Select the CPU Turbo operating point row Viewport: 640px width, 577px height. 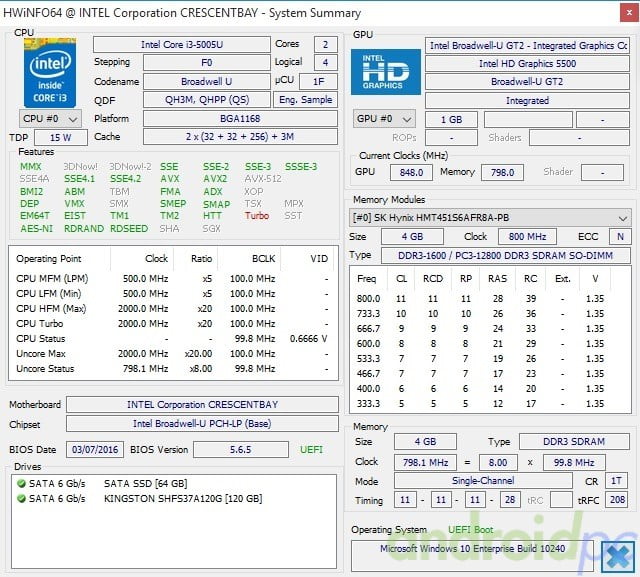173,324
